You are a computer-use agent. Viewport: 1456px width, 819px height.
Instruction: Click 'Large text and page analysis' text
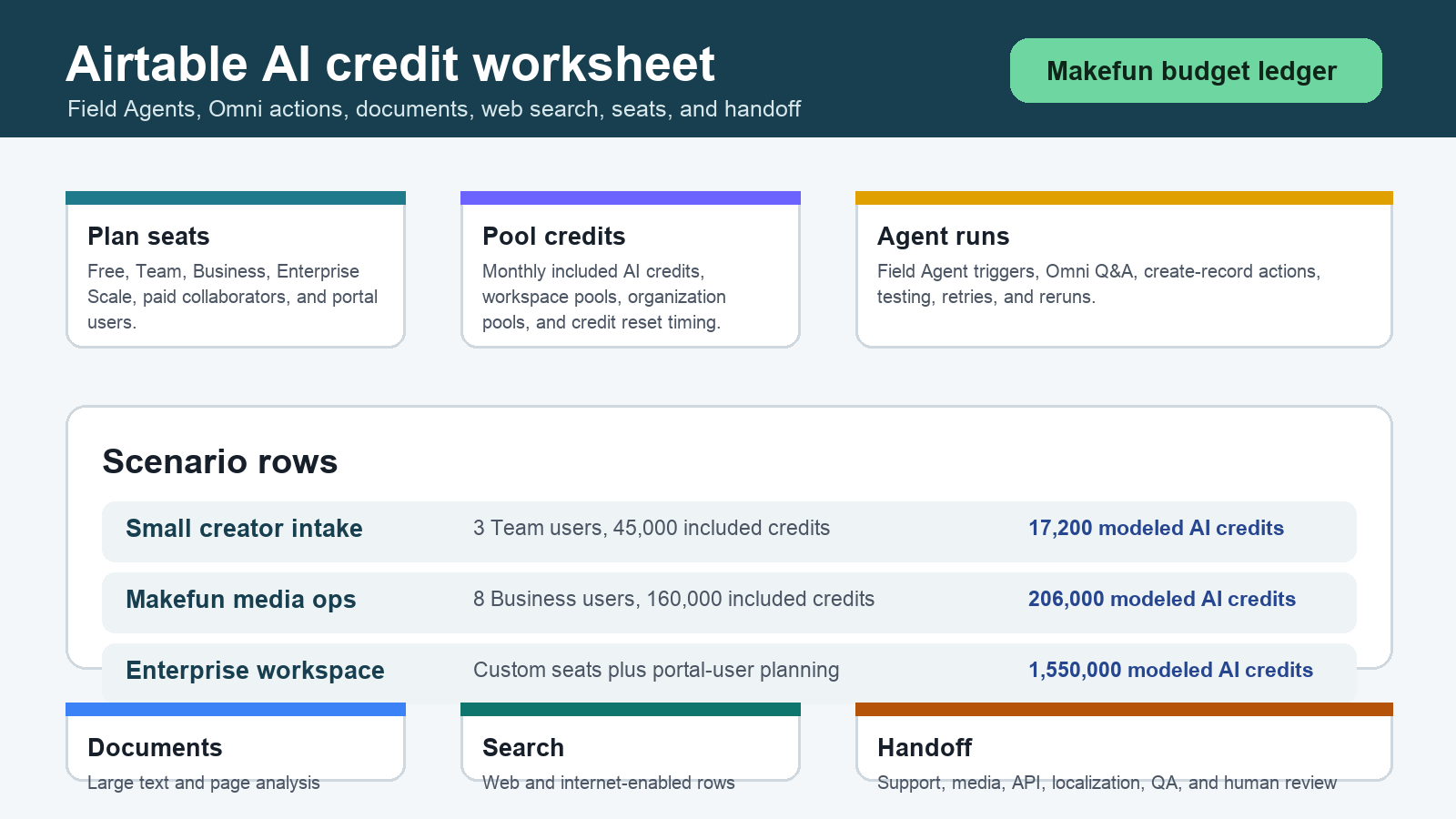point(204,783)
